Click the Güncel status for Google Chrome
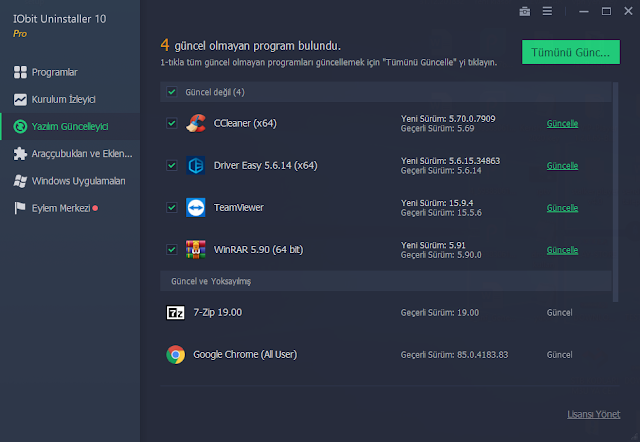The width and height of the screenshot is (640, 442). (559, 355)
